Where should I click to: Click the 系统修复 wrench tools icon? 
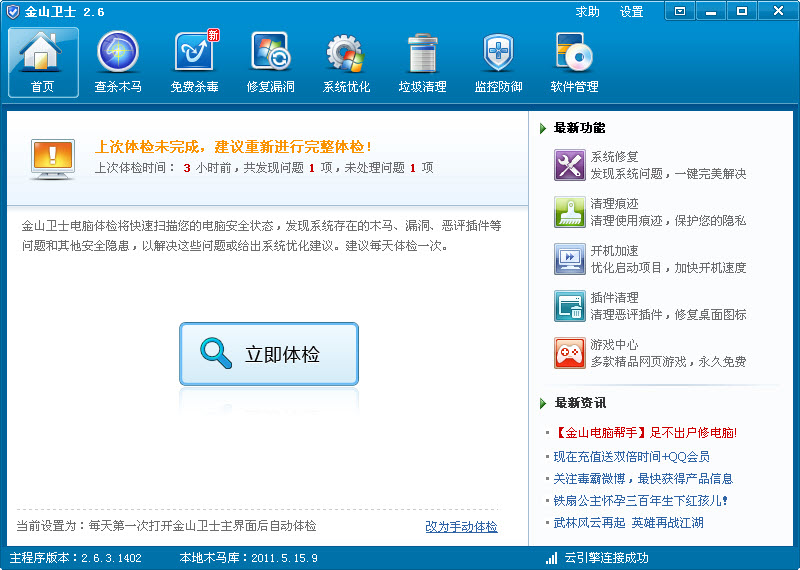pos(569,165)
